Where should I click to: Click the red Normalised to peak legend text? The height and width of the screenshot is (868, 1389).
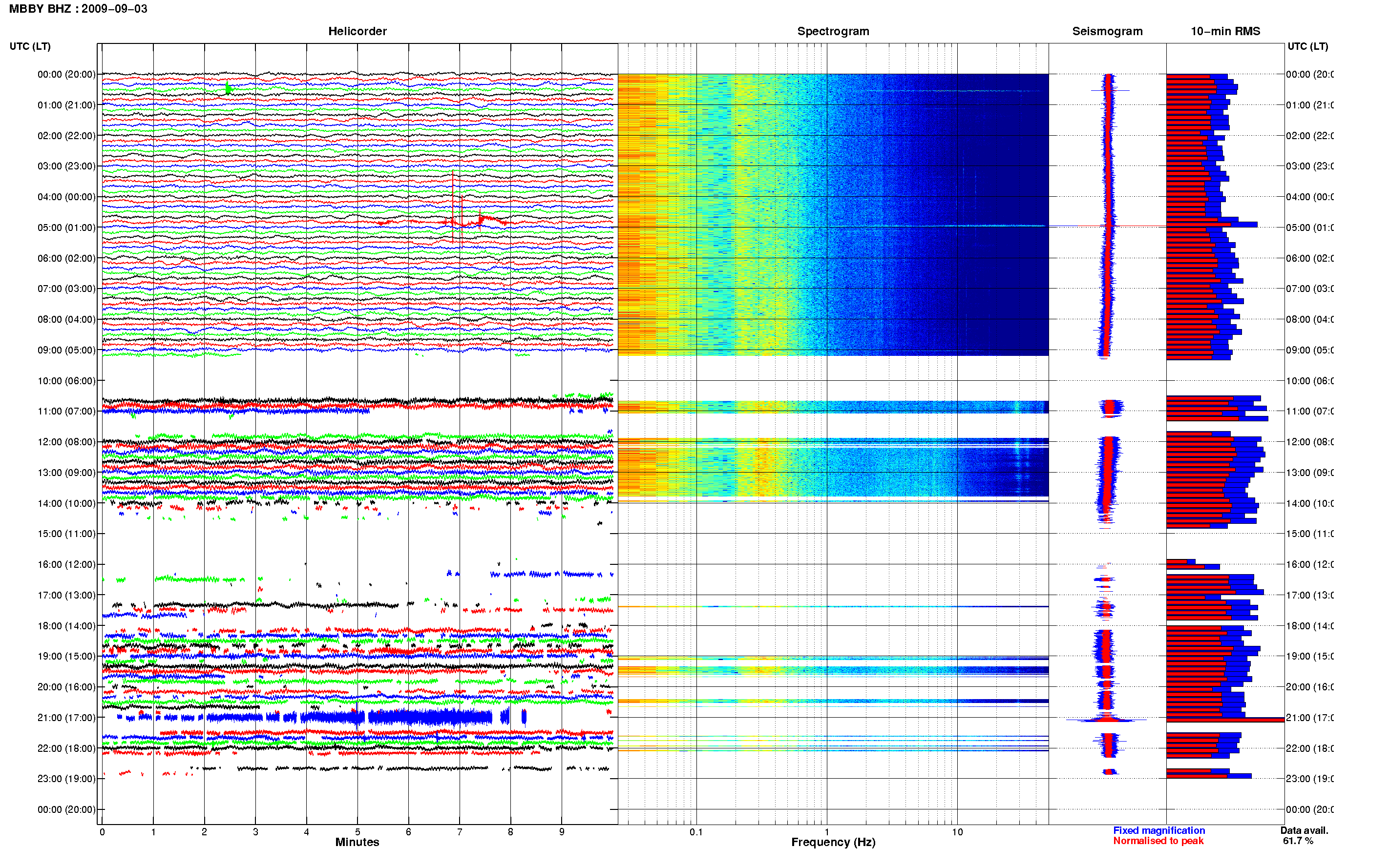1158,841
